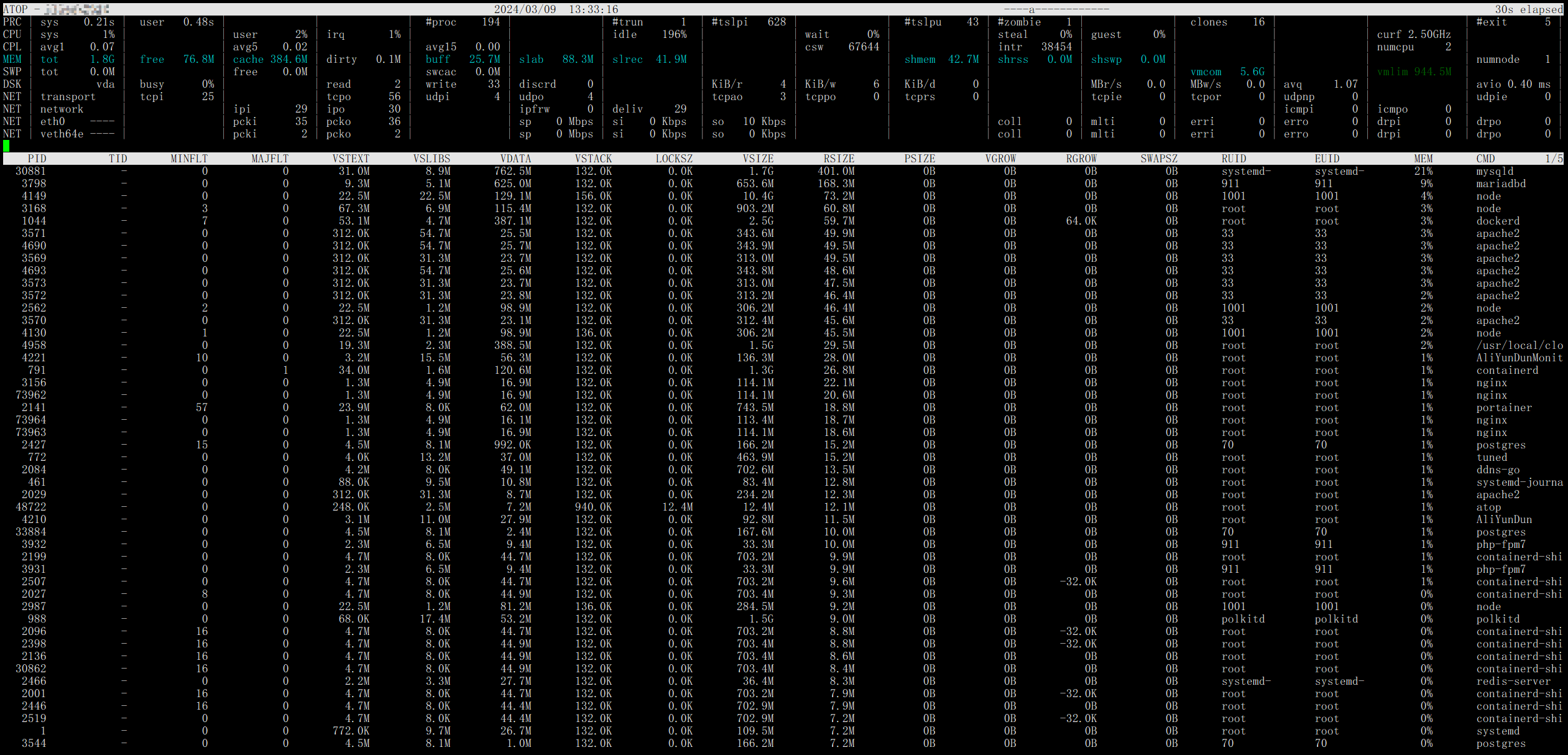The width and height of the screenshot is (1568, 755).
Task: Click the /usr/local/clo command entry
Action: [1520, 345]
